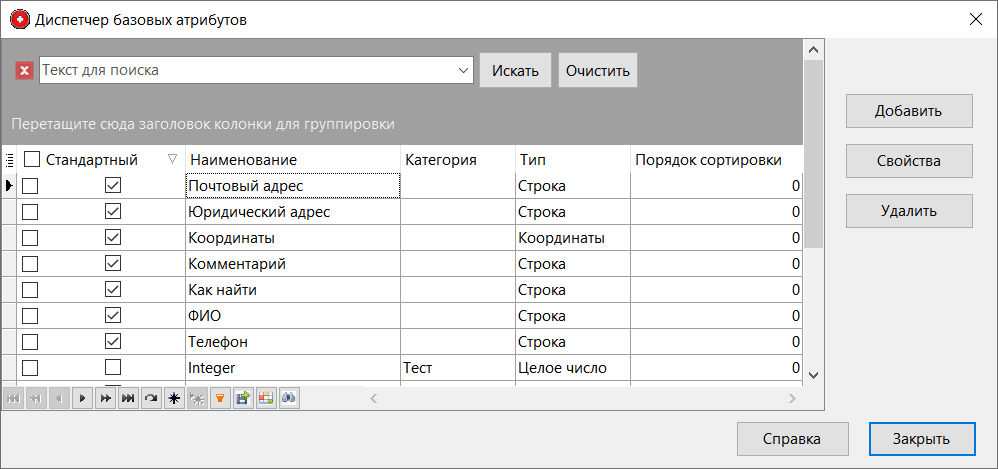Click the Искать search button
The height and width of the screenshot is (469, 998).
(515, 70)
